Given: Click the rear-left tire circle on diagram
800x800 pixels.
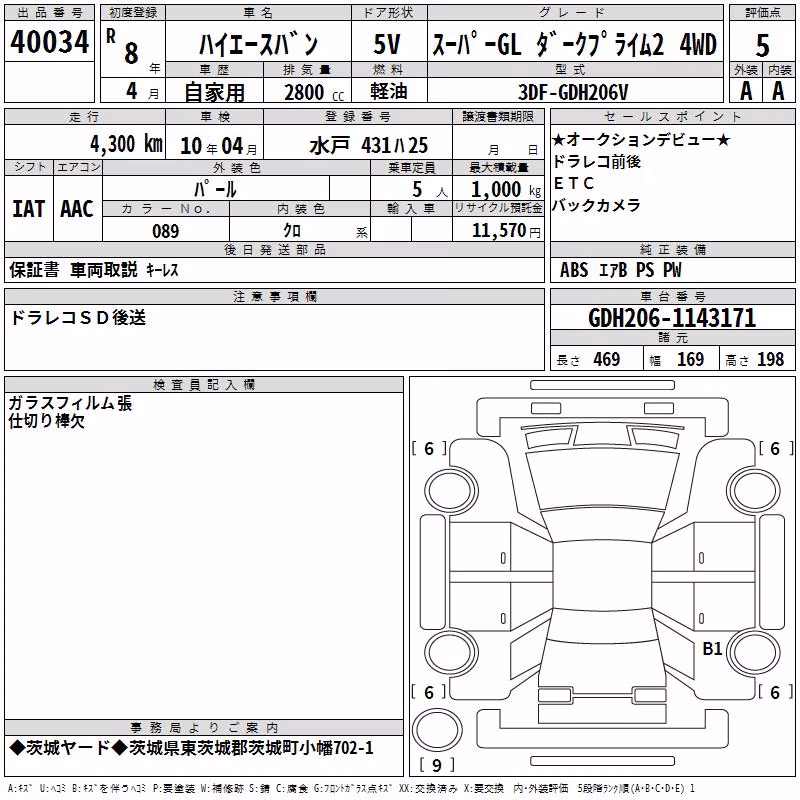Looking at the screenshot, I should (x=451, y=652).
